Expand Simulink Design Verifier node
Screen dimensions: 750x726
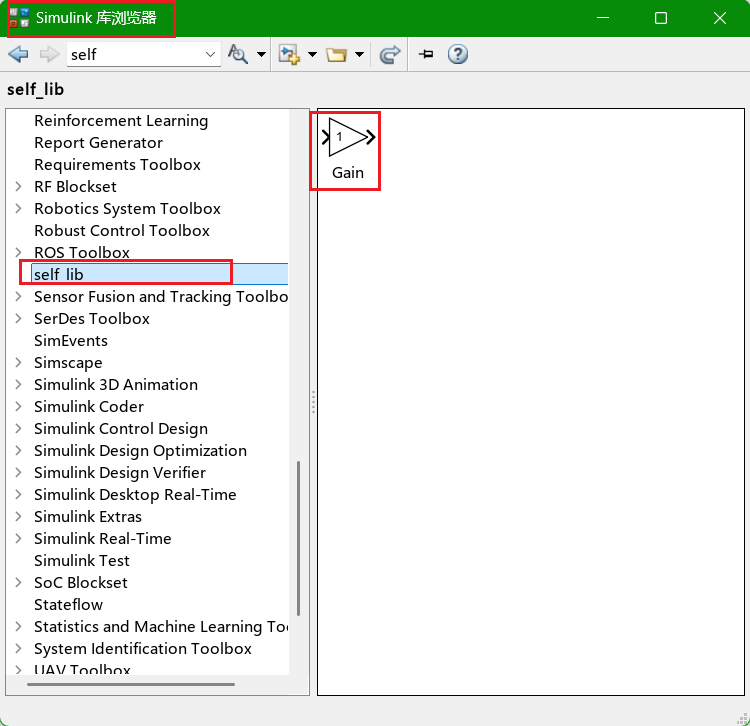point(19,473)
